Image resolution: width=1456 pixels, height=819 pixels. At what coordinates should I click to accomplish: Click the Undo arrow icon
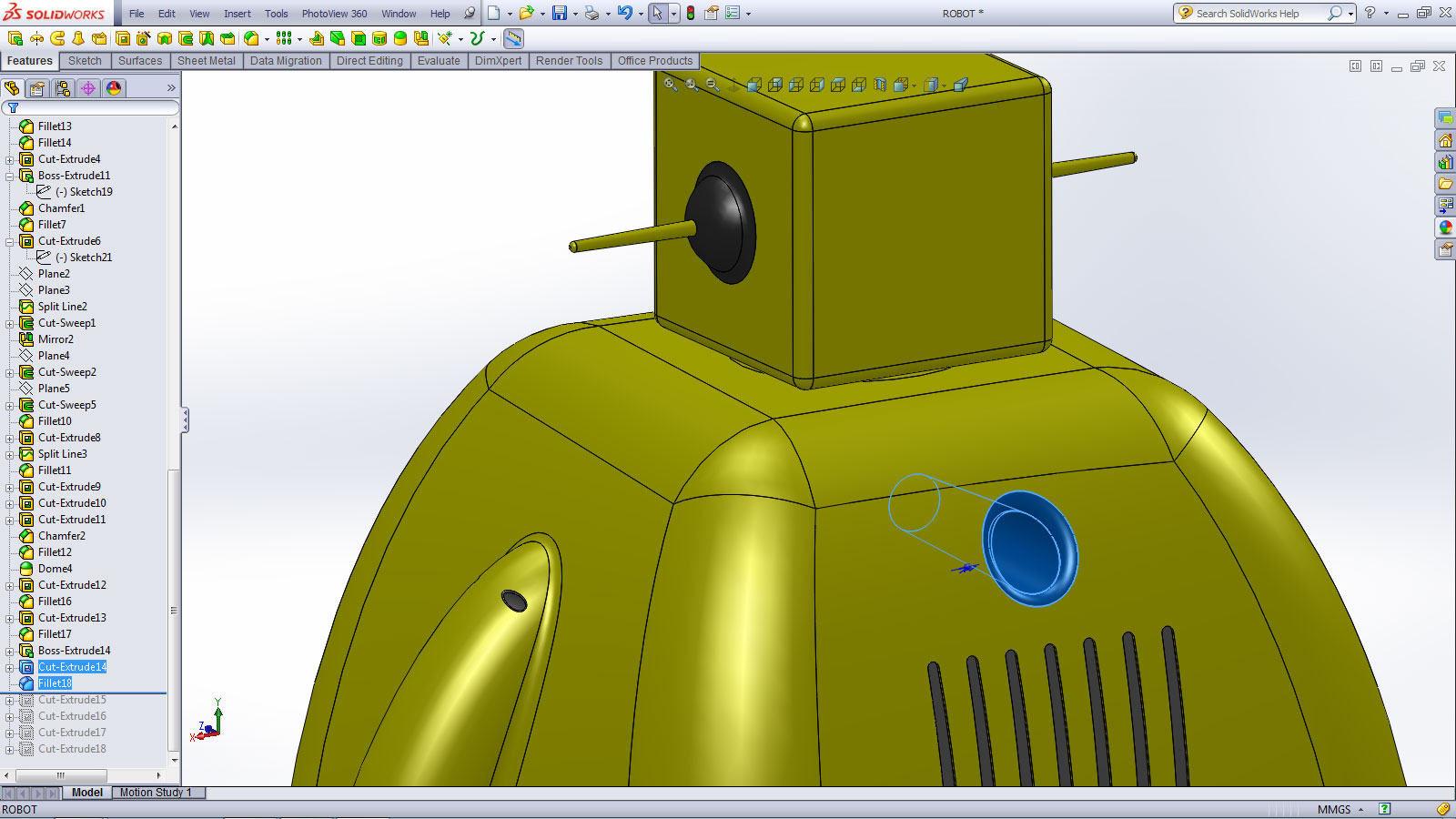pyautogui.click(x=624, y=13)
